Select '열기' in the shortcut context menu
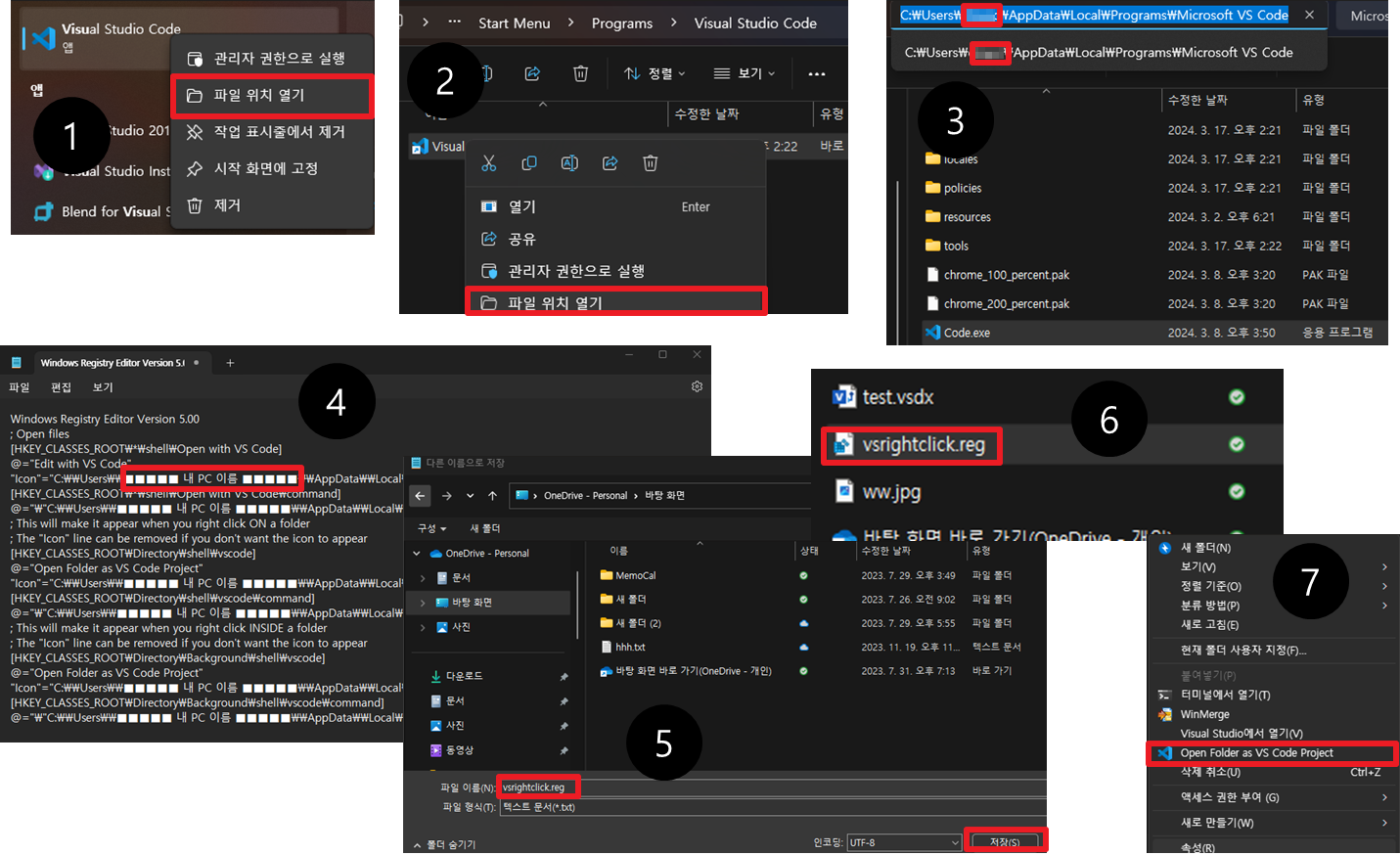The width and height of the screenshot is (1400, 855). pos(615,206)
